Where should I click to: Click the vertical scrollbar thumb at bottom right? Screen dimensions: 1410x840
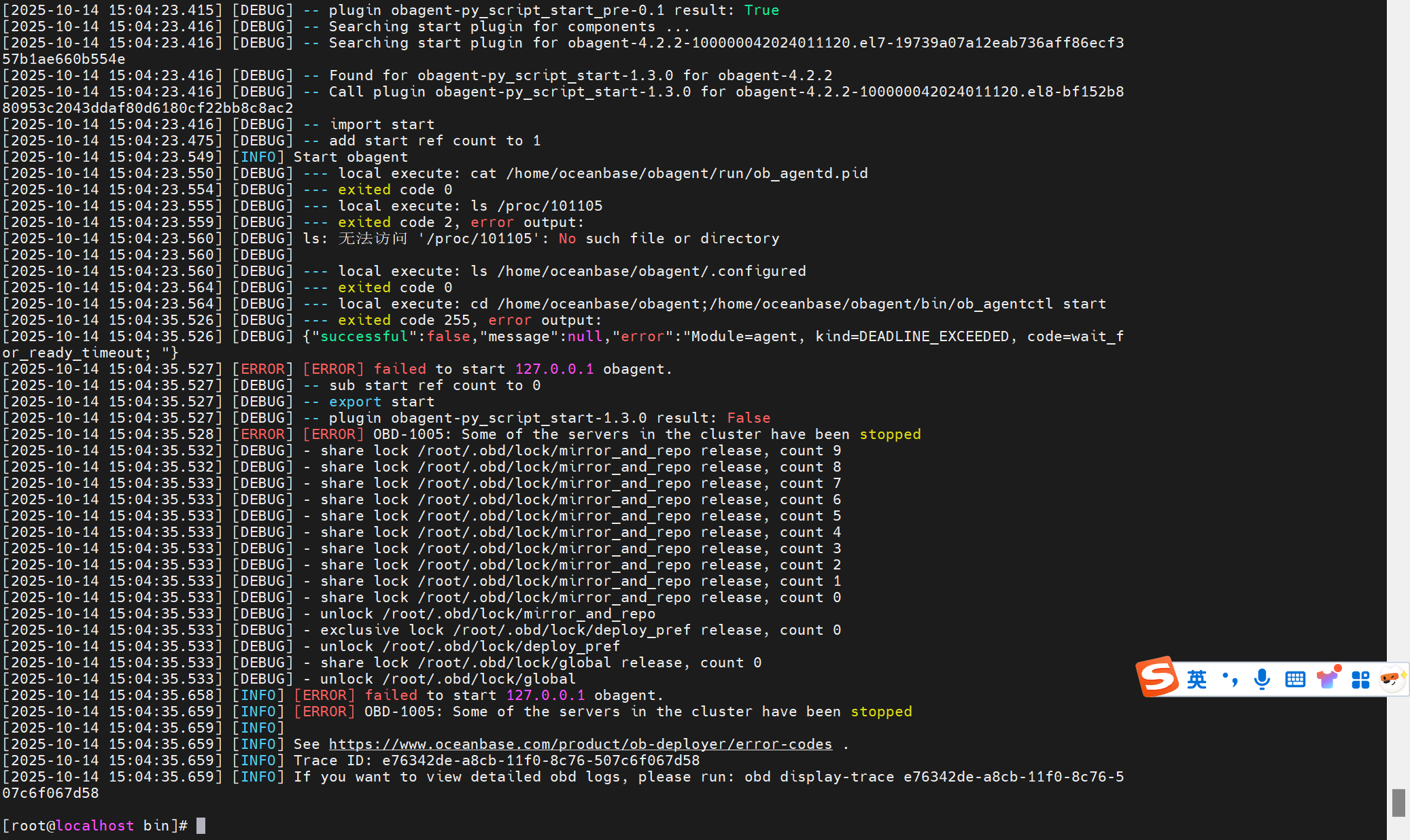(1398, 803)
